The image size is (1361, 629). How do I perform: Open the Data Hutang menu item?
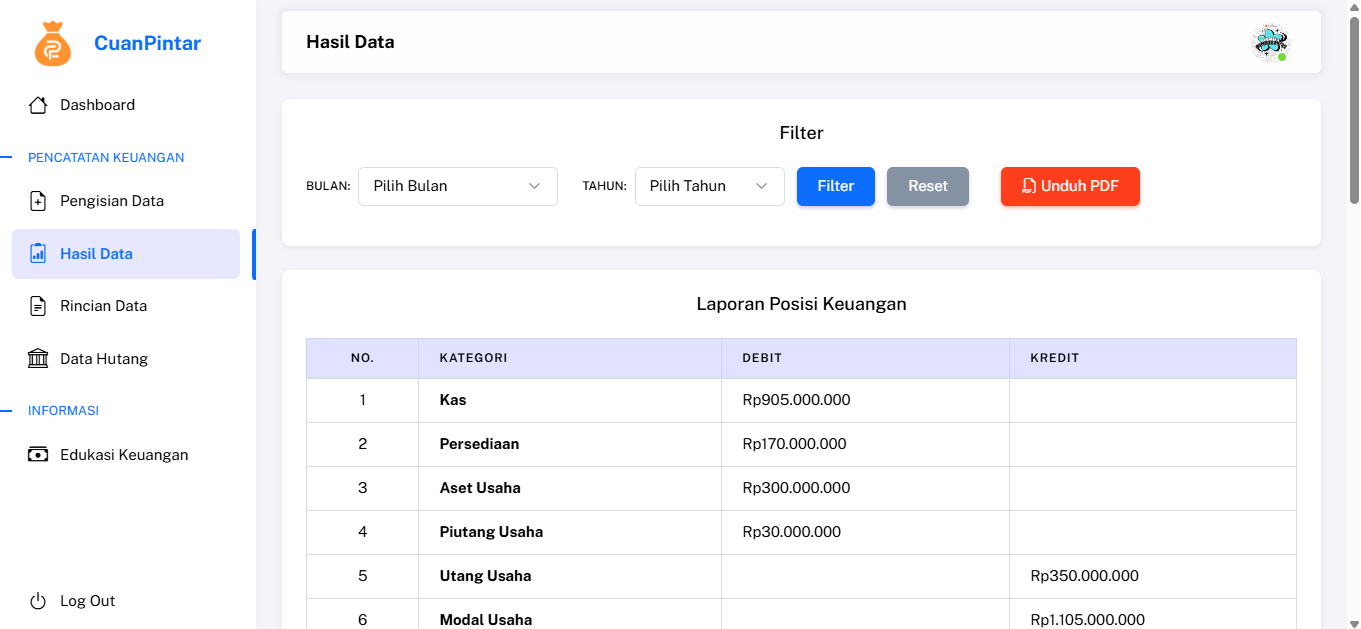point(104,359)
